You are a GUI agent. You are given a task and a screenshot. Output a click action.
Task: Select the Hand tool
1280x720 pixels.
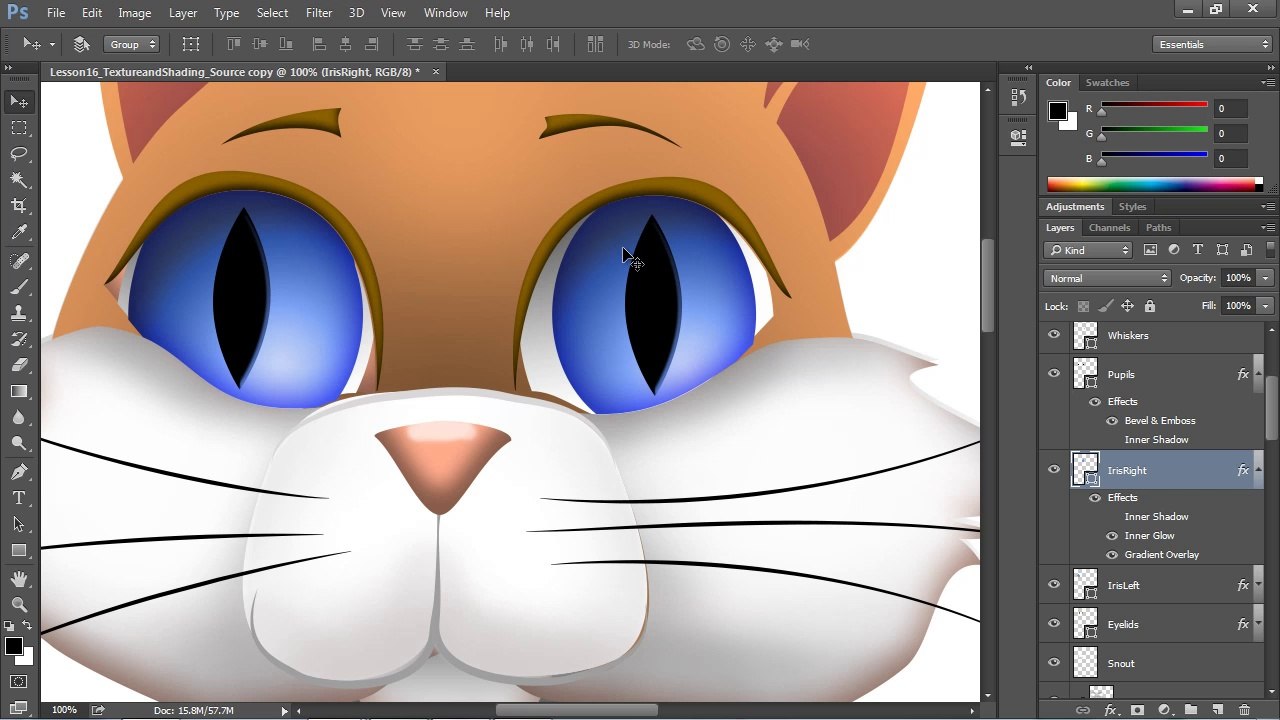pos(19,579)
